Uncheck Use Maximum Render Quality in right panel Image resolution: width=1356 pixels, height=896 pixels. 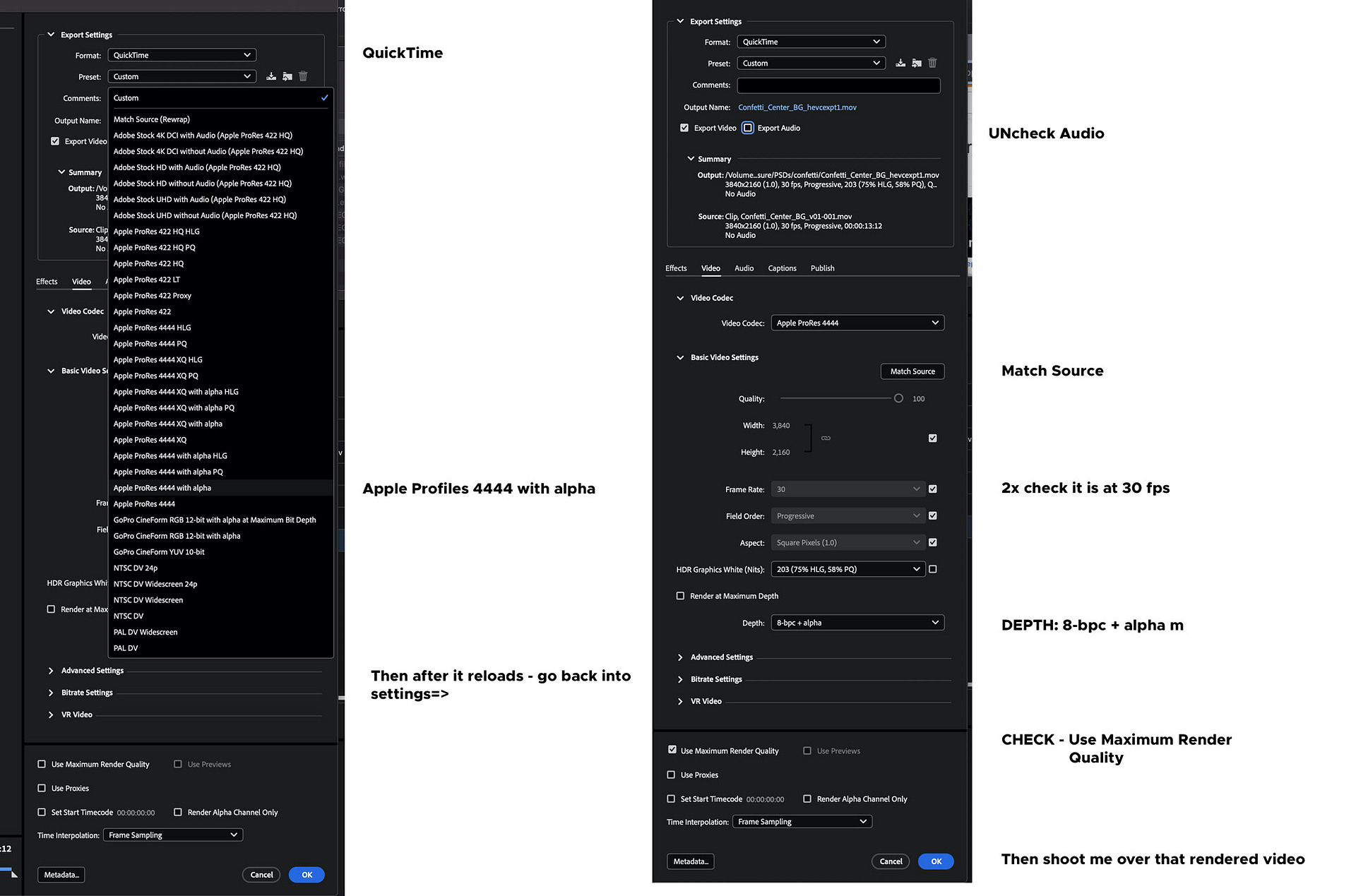[672, 750]
